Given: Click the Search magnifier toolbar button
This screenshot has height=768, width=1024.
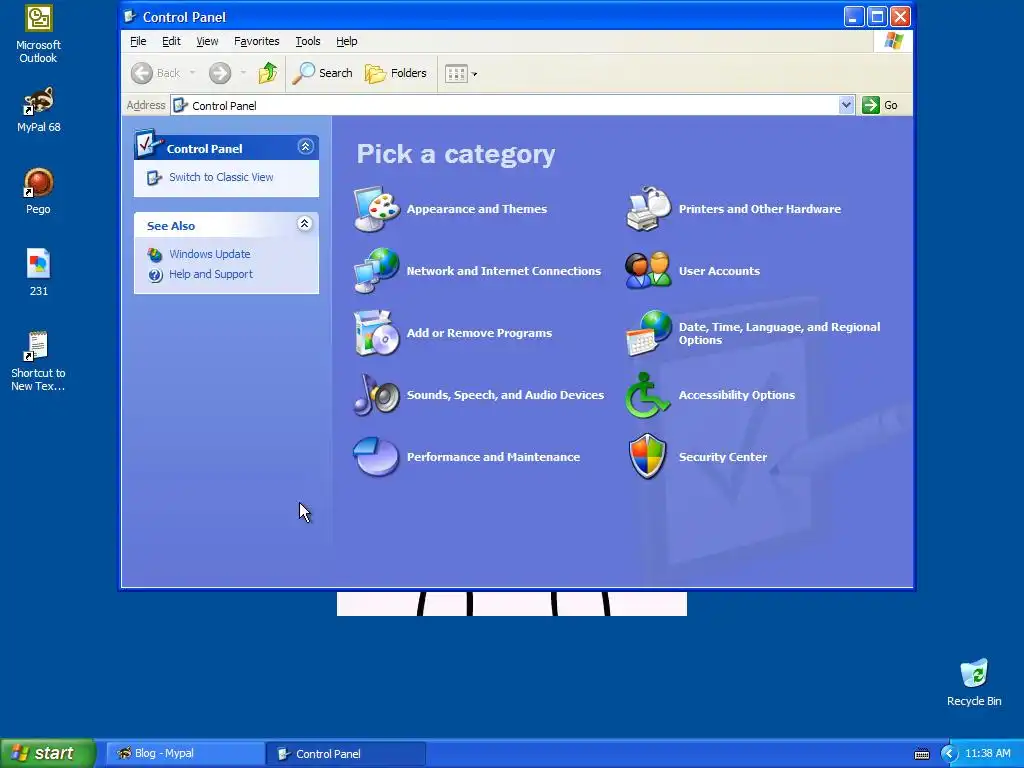Looking at the screenshot, I should (323, 73).
